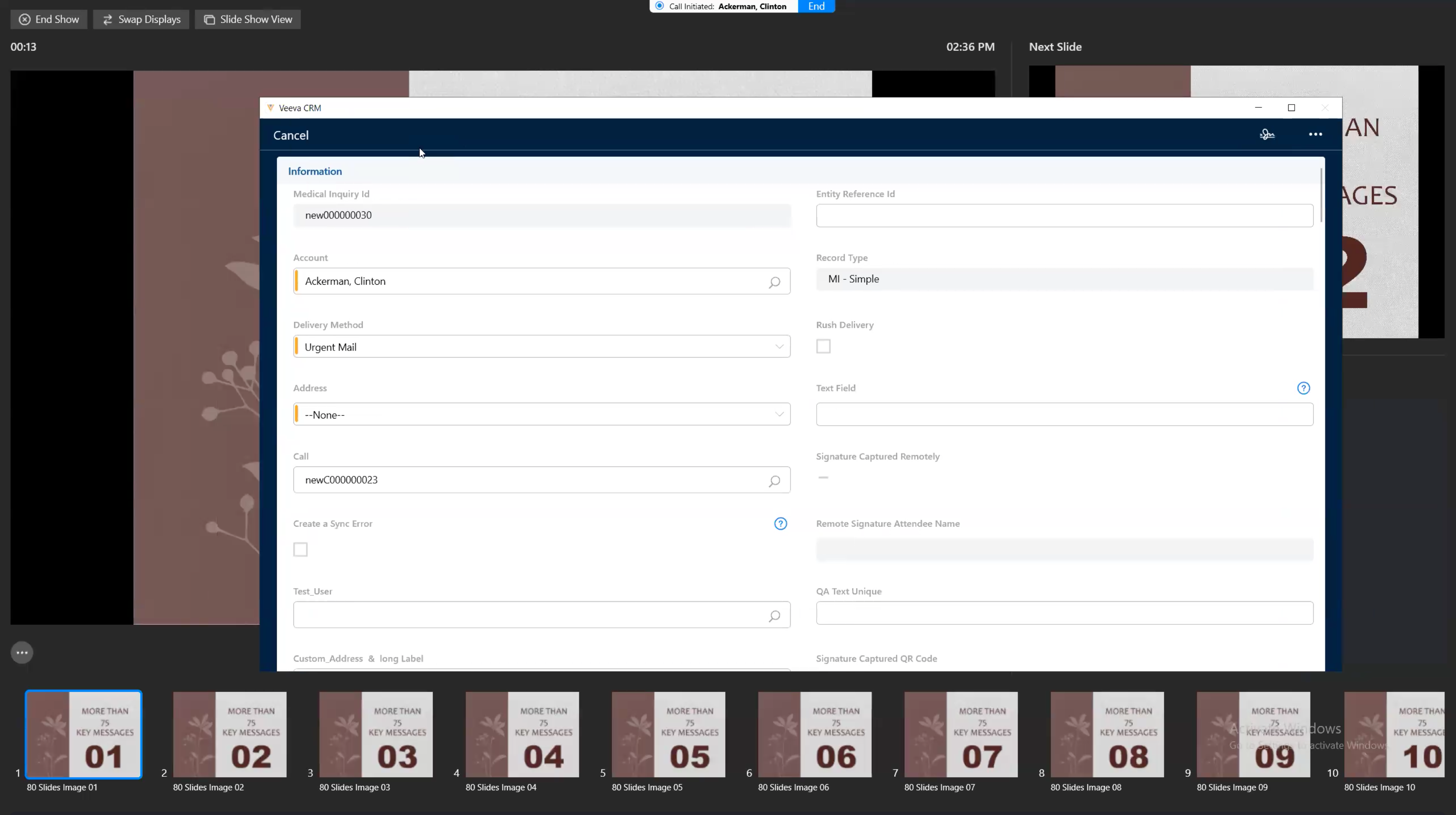Select the Call Initiated radio button

tap(659, 6)
